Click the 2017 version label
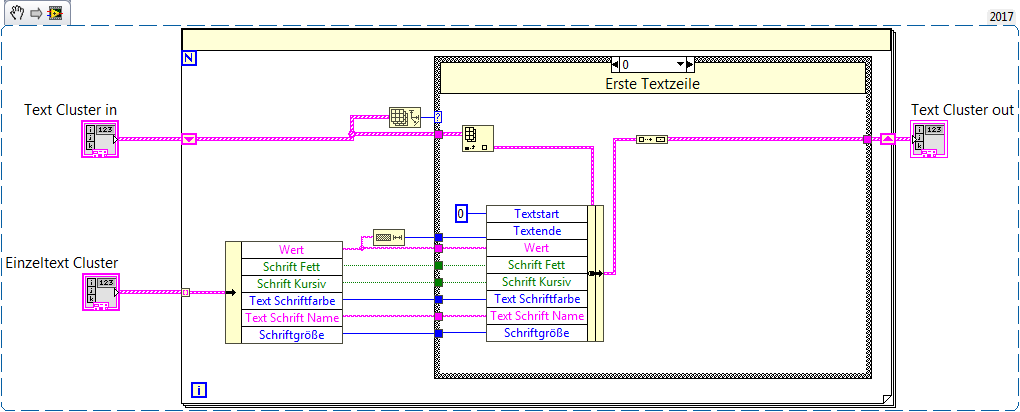 tap(1003, 16)
